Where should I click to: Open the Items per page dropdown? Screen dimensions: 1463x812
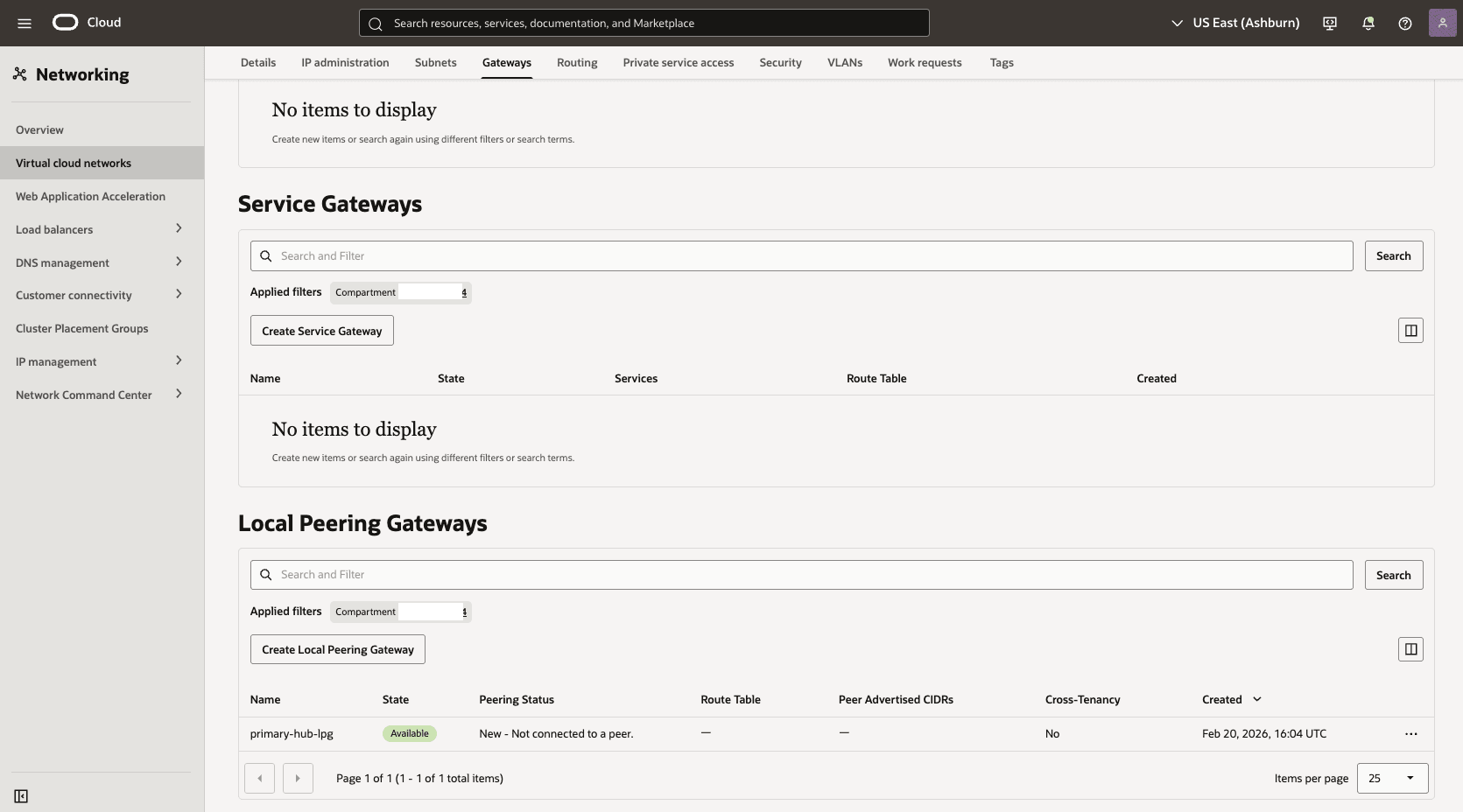pos(1392,778)
